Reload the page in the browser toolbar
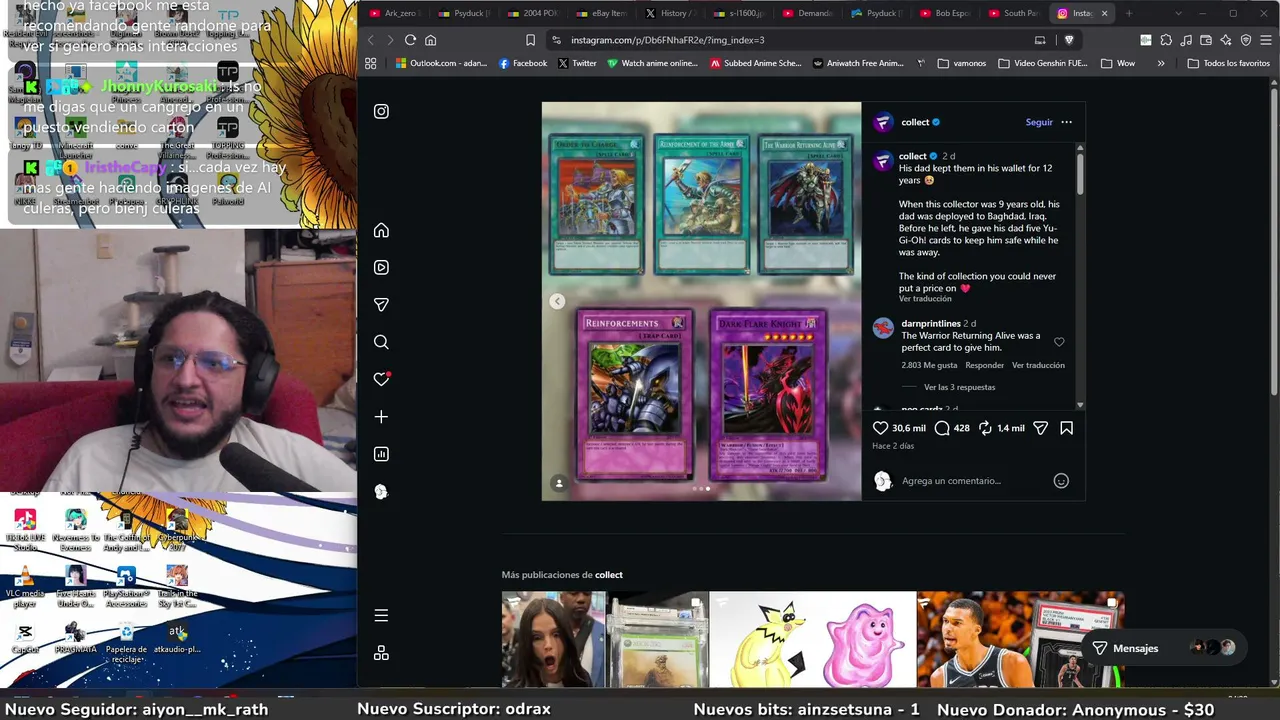Screen dimensions: 1280x720 pyautogui.click(x=410, y=40)
